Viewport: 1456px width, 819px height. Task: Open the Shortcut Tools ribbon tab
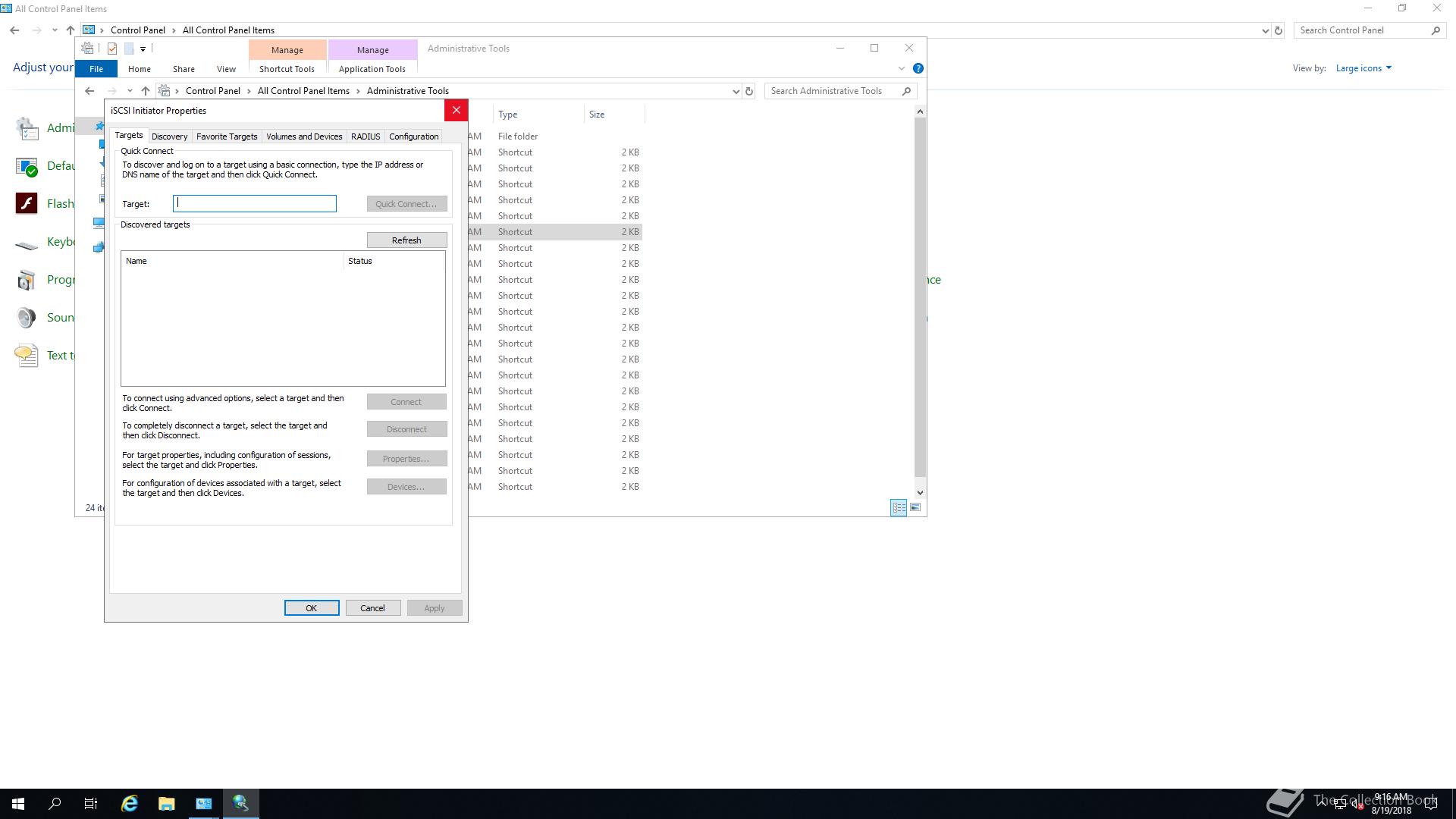pos(287,69)
